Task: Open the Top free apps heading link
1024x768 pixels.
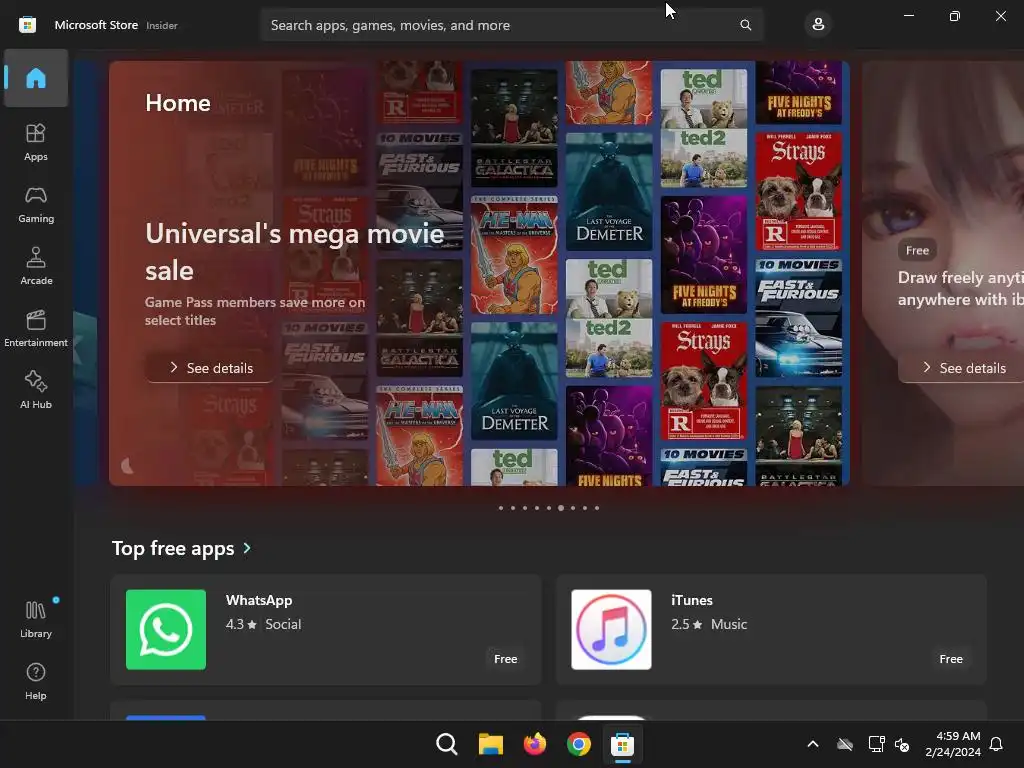Action: coord(173,548)
